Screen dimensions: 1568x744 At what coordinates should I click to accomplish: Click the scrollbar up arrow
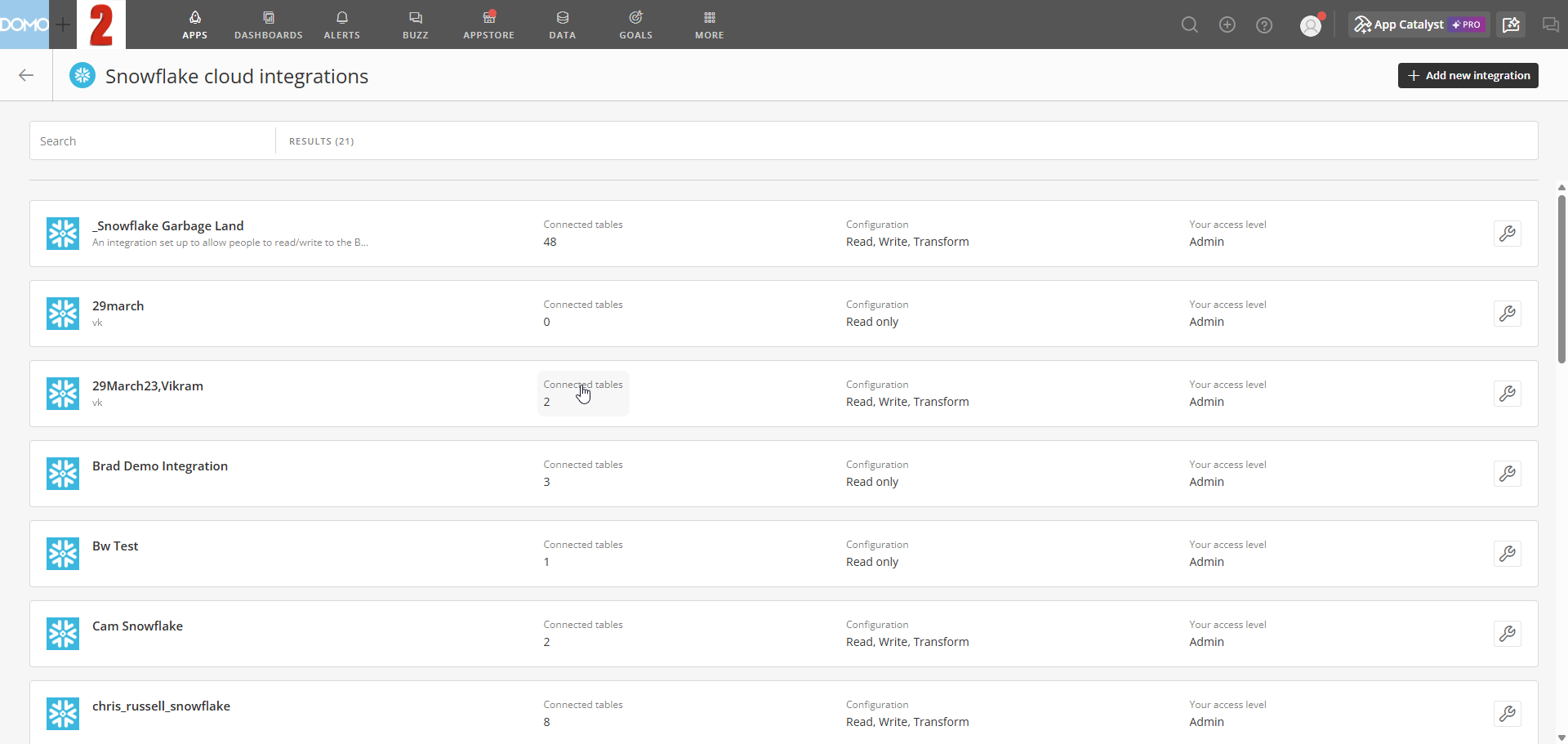click(x=1561, y=187)
